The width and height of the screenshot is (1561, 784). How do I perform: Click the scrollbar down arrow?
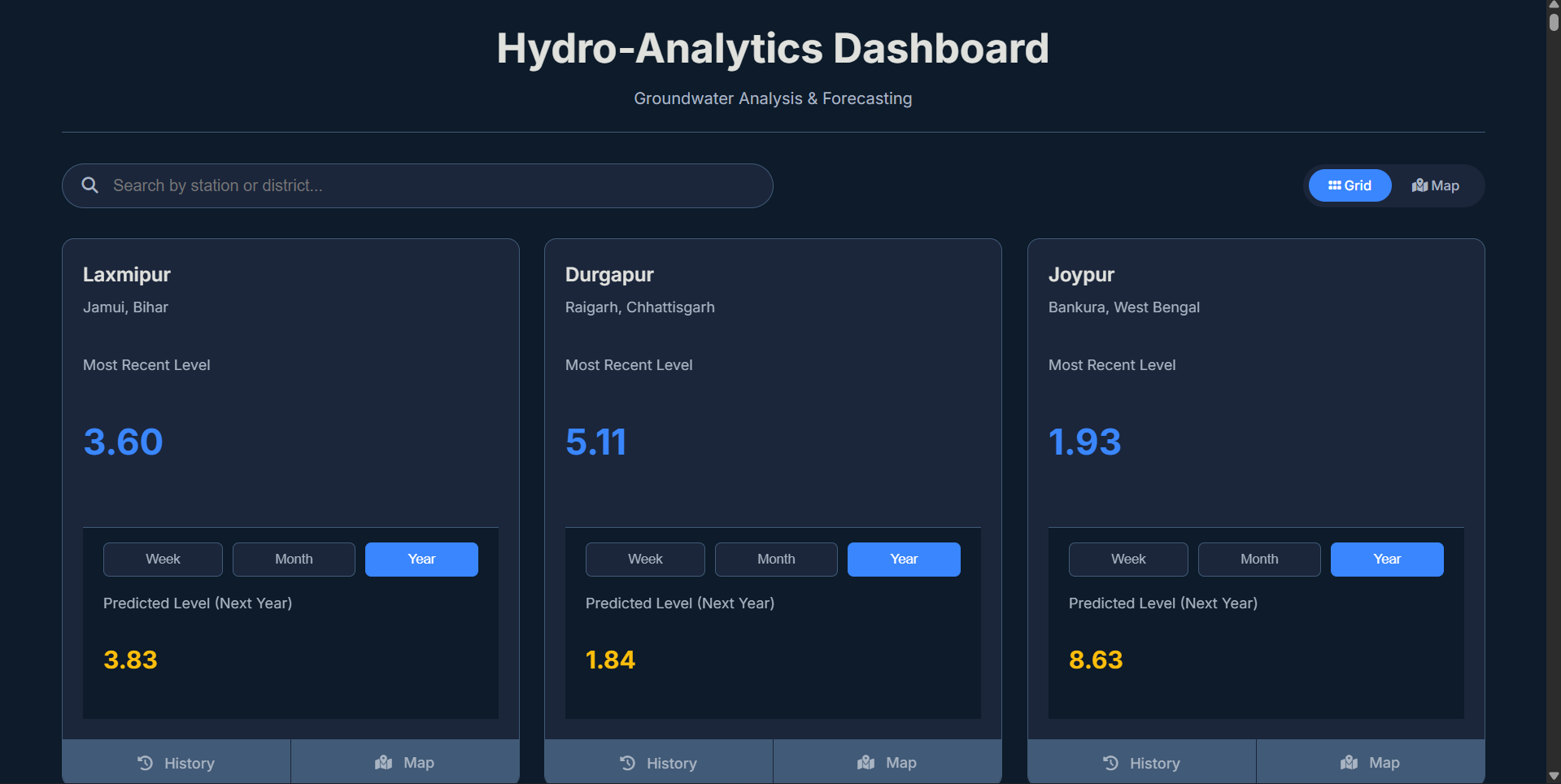pos(1554,776)
